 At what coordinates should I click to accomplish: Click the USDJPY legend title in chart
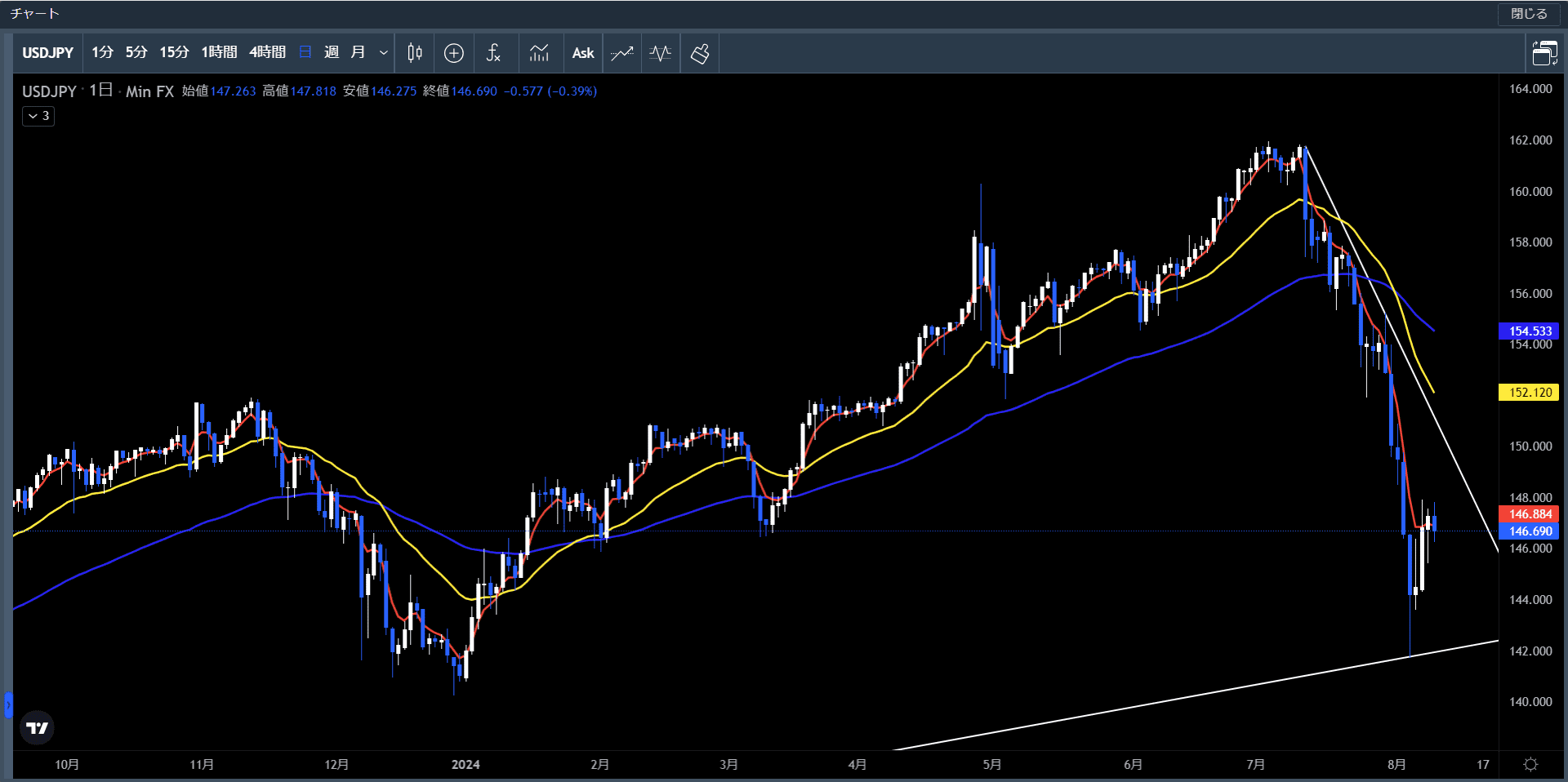point(49,91)
